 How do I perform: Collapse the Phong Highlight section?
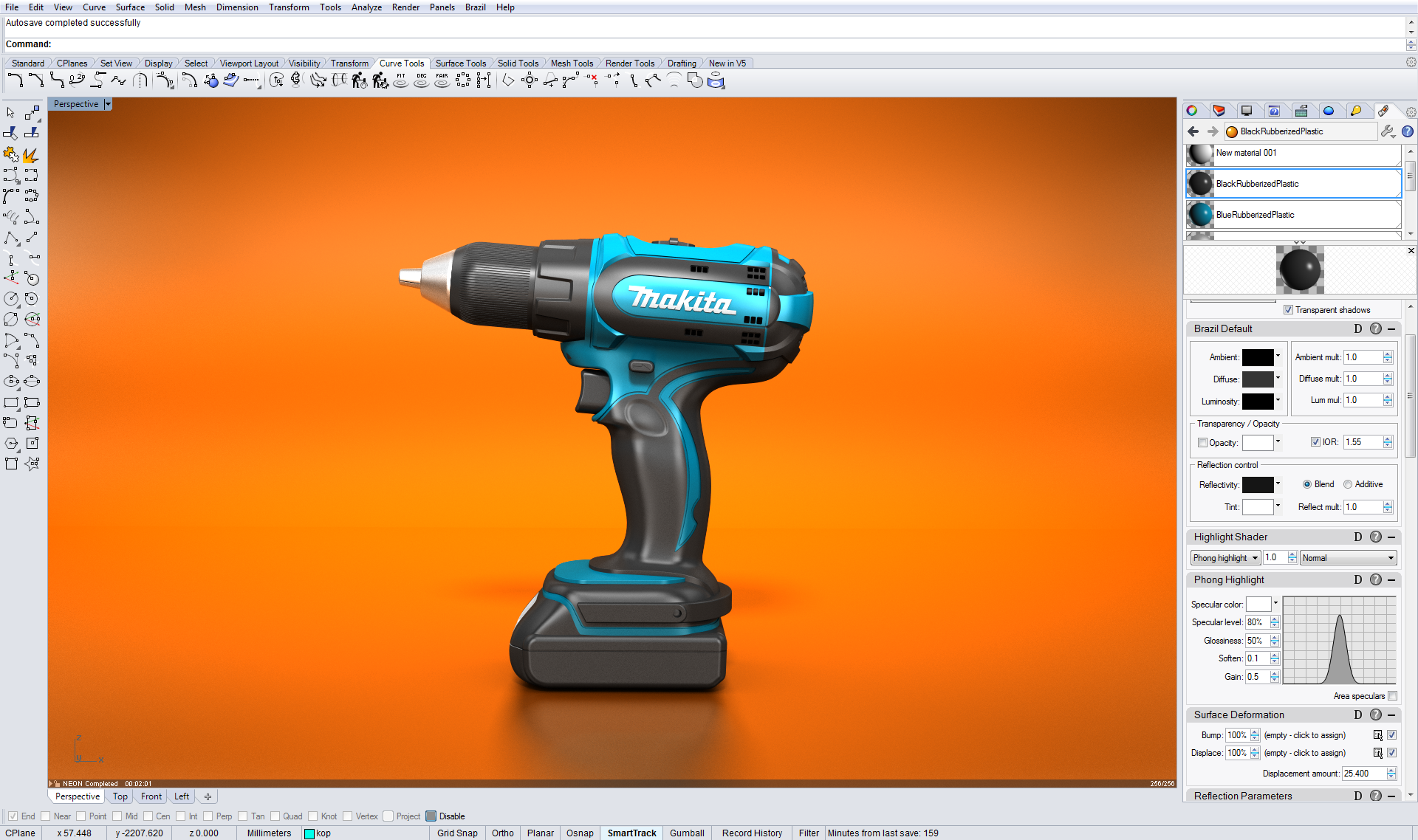1391,580
